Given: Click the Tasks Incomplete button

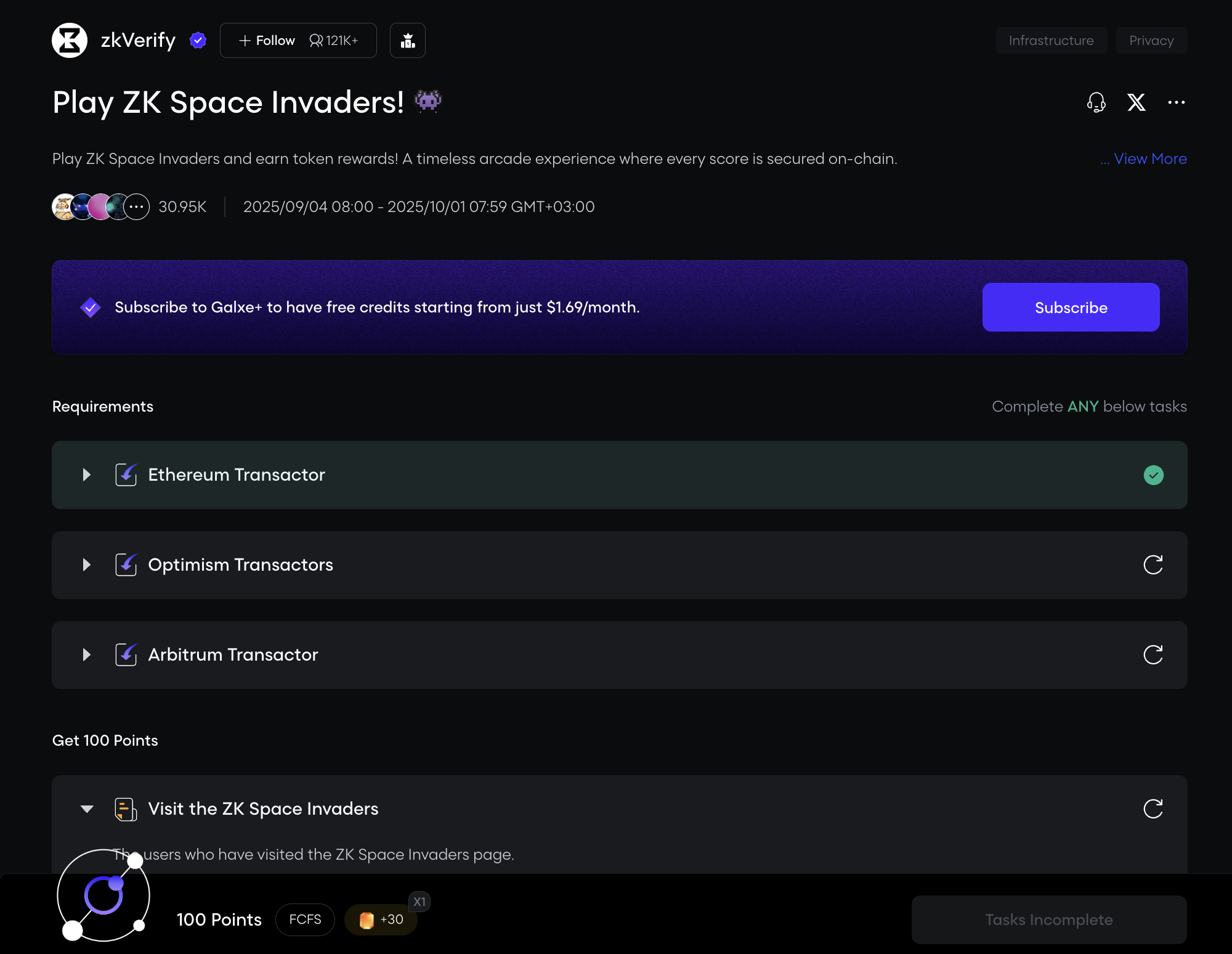Looking at the screenshot, I should coord(1049,919).
